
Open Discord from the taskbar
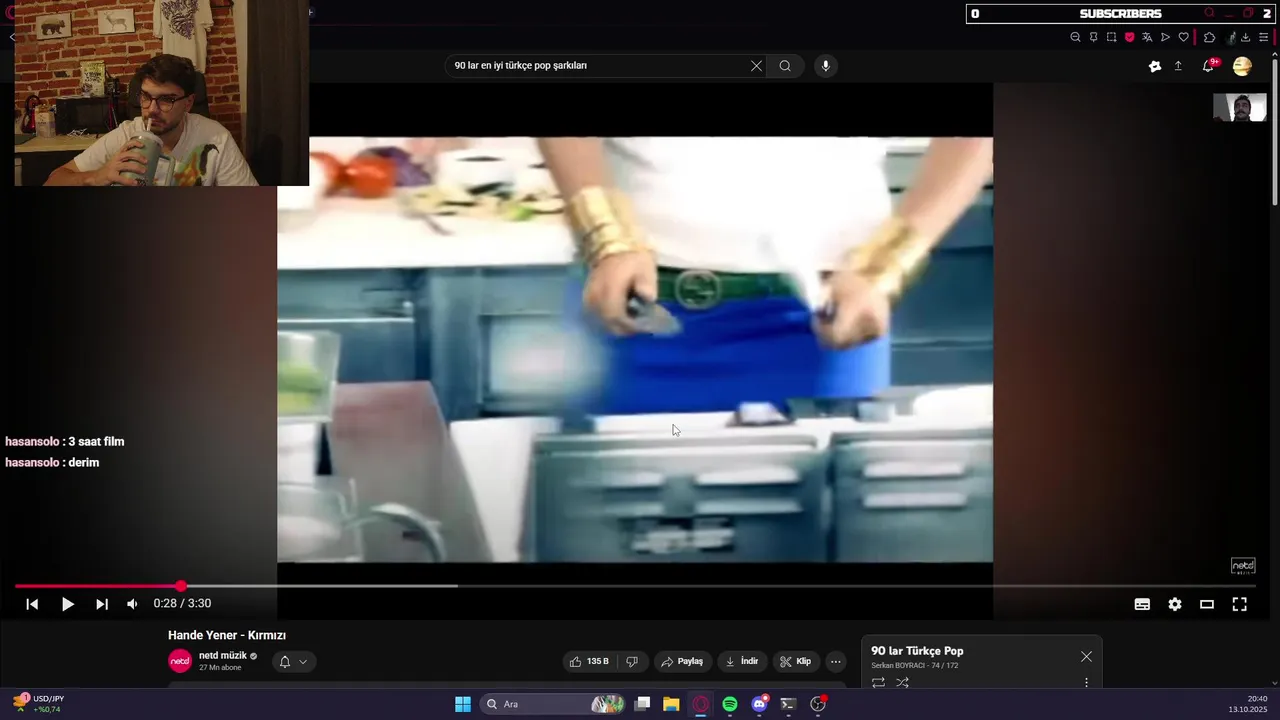pos(759,704)
